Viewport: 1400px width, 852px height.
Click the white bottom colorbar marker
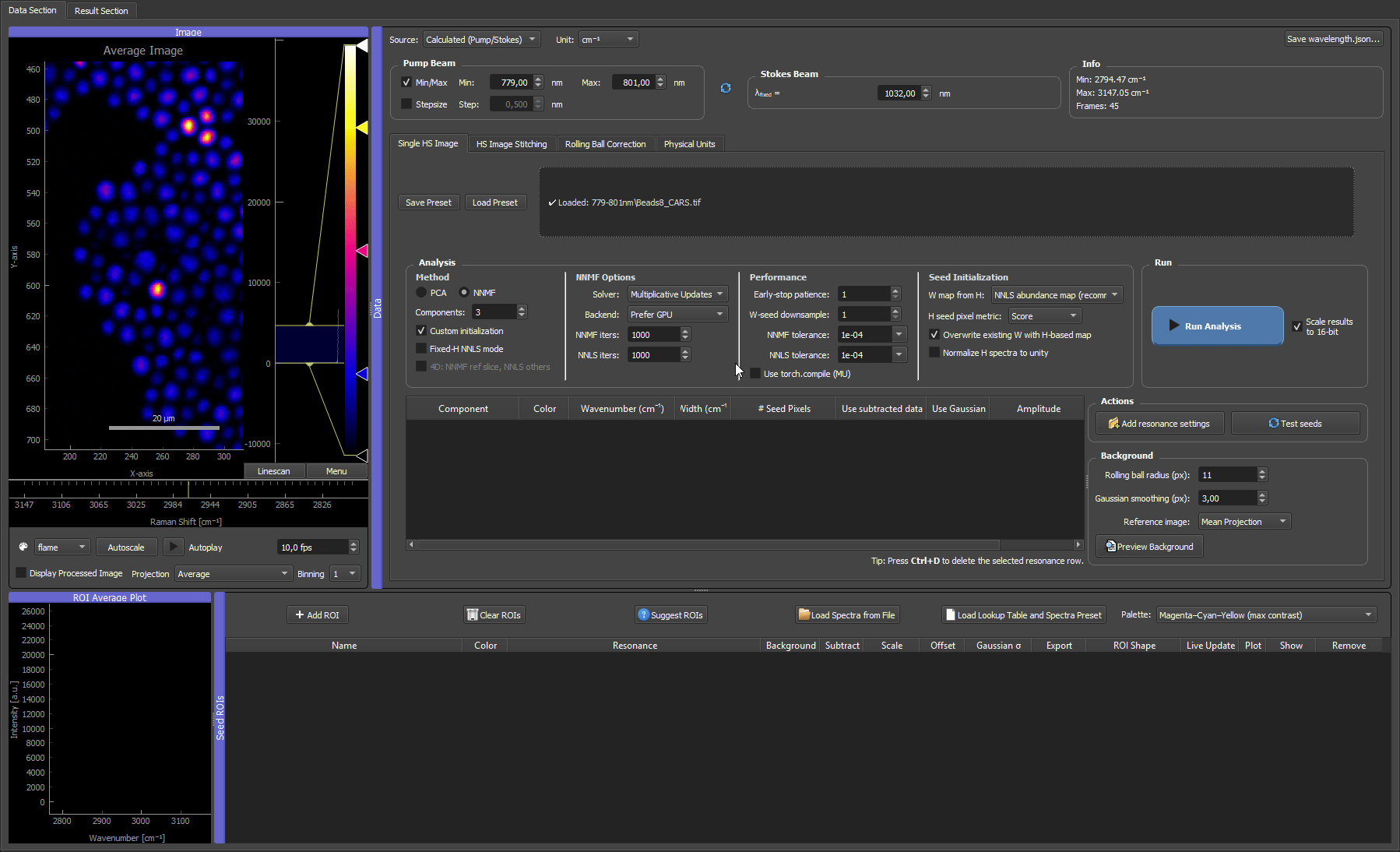click(x=362, y=456)
